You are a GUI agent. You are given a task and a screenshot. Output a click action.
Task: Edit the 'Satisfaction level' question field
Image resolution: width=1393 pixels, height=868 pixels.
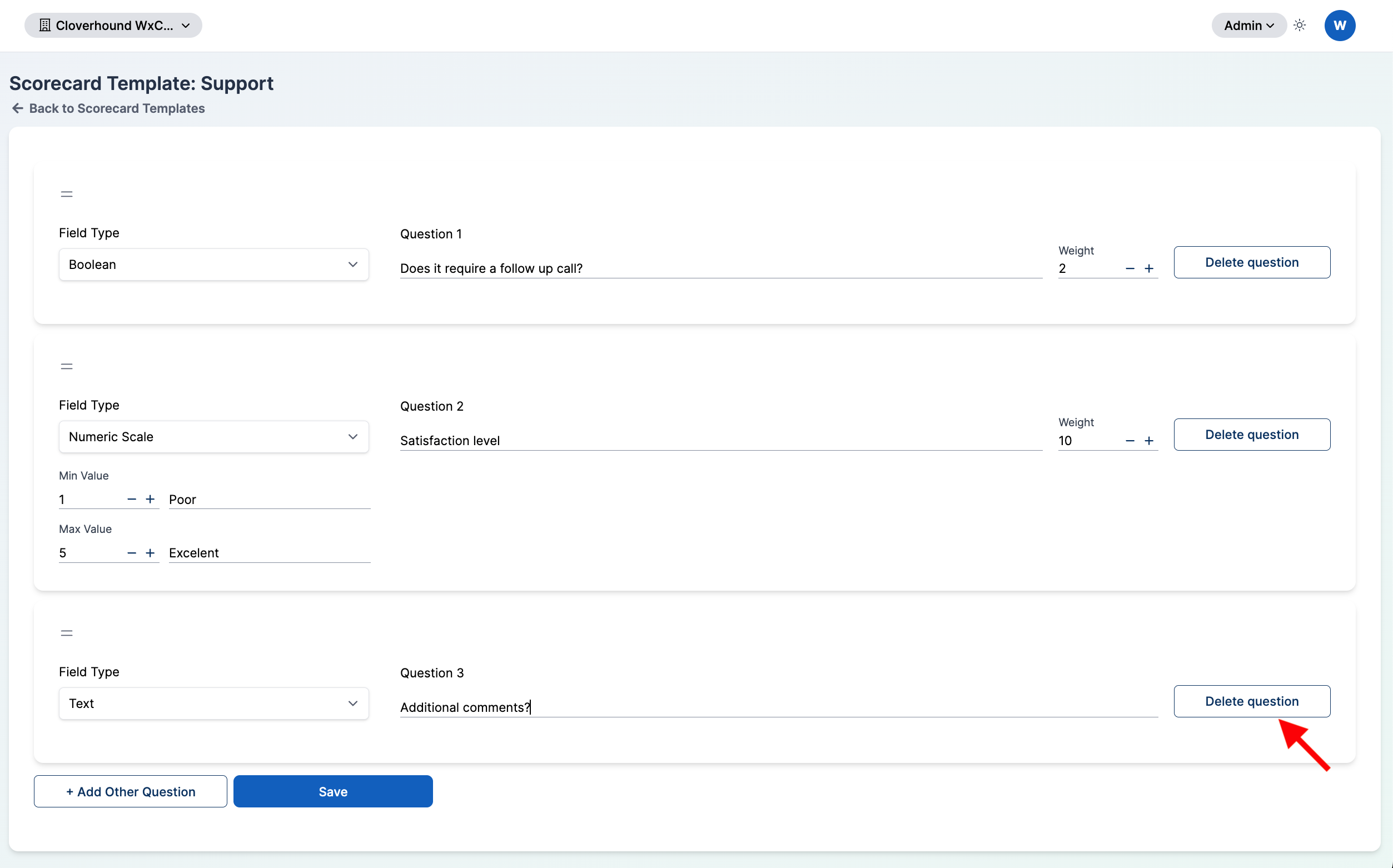(x=721, y=441)
